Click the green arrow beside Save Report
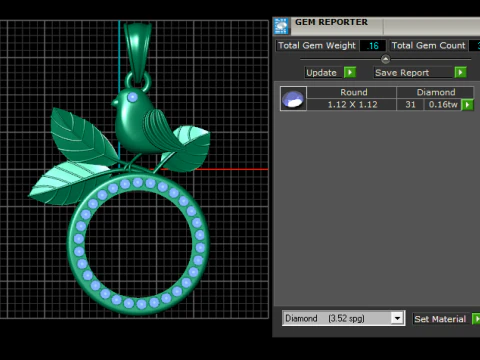 point(460,72)
